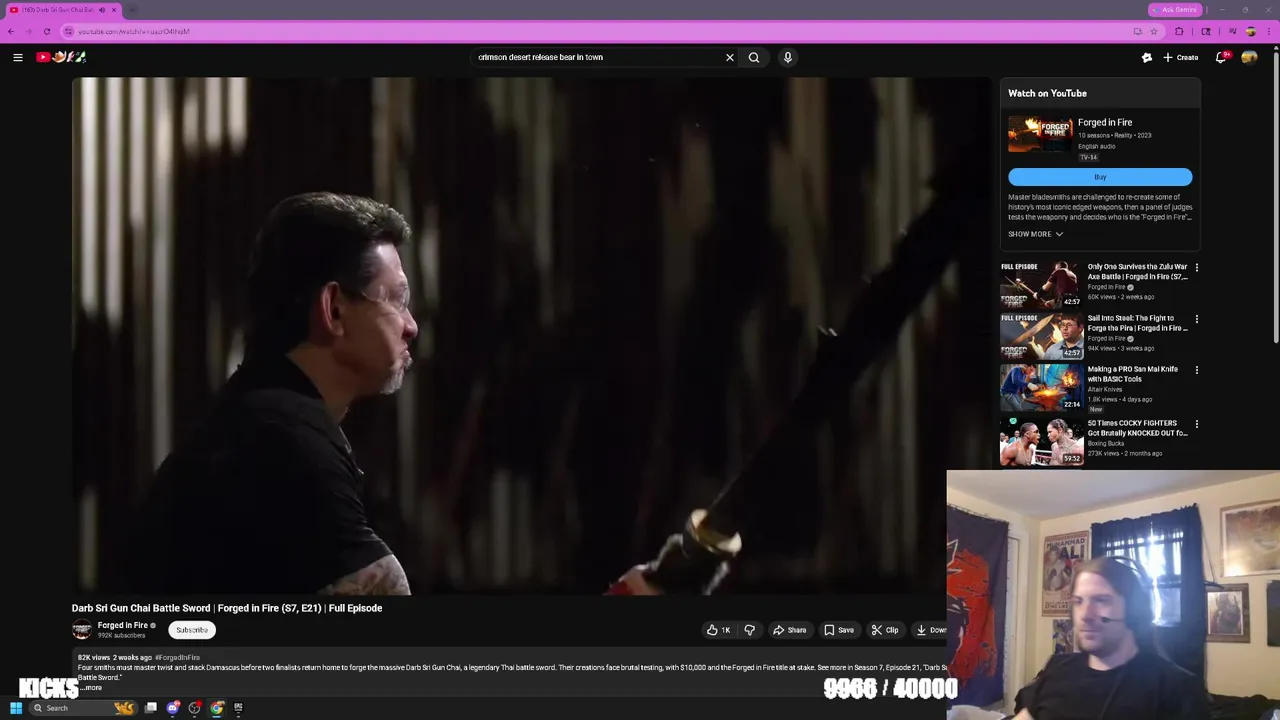This screenshot has height=720, width=1280.
Task: Open the YouTube guide hamburger menu
Action: pos(17,57)
